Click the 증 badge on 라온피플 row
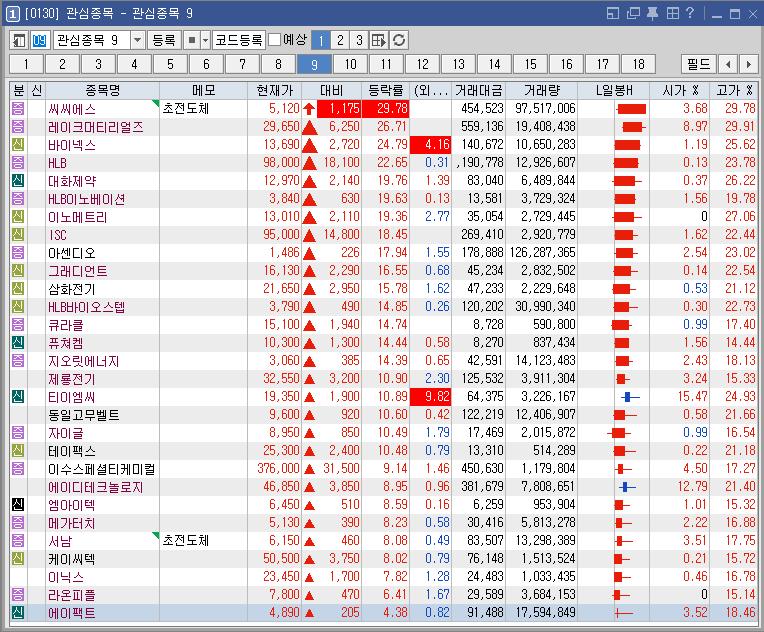 [x=18, y=594]
